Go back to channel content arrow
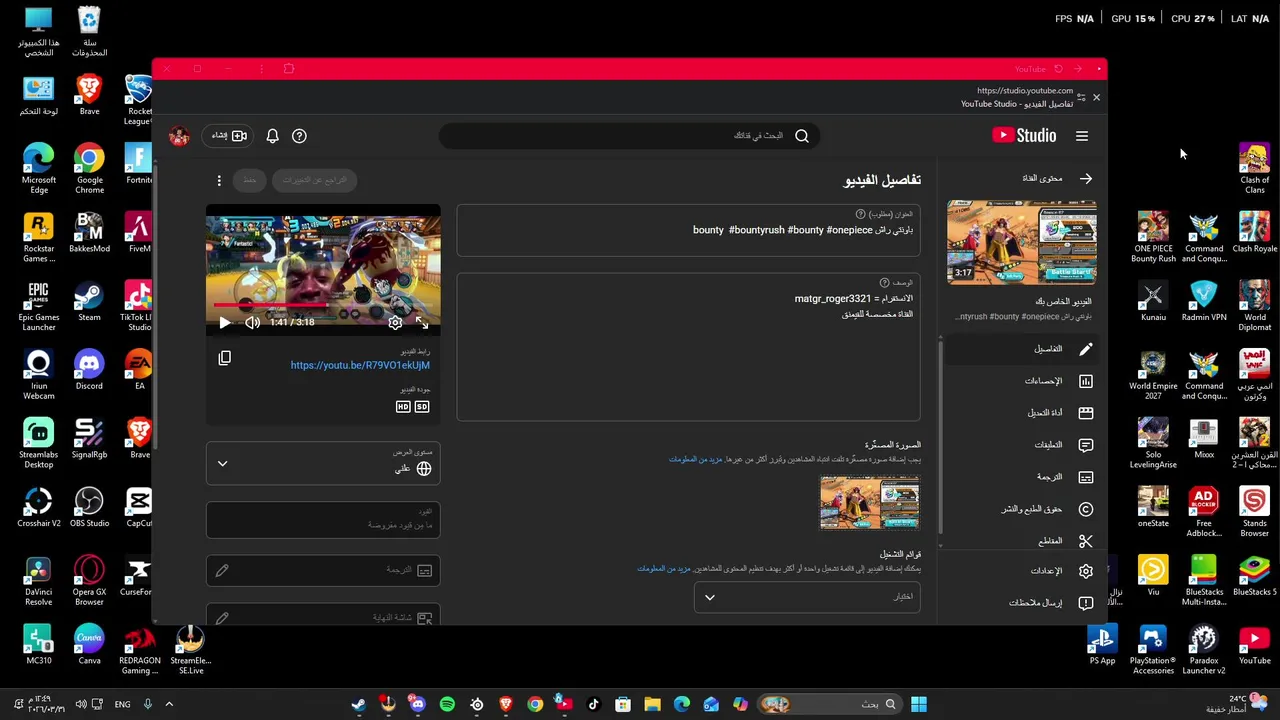 click(1086, 178)
